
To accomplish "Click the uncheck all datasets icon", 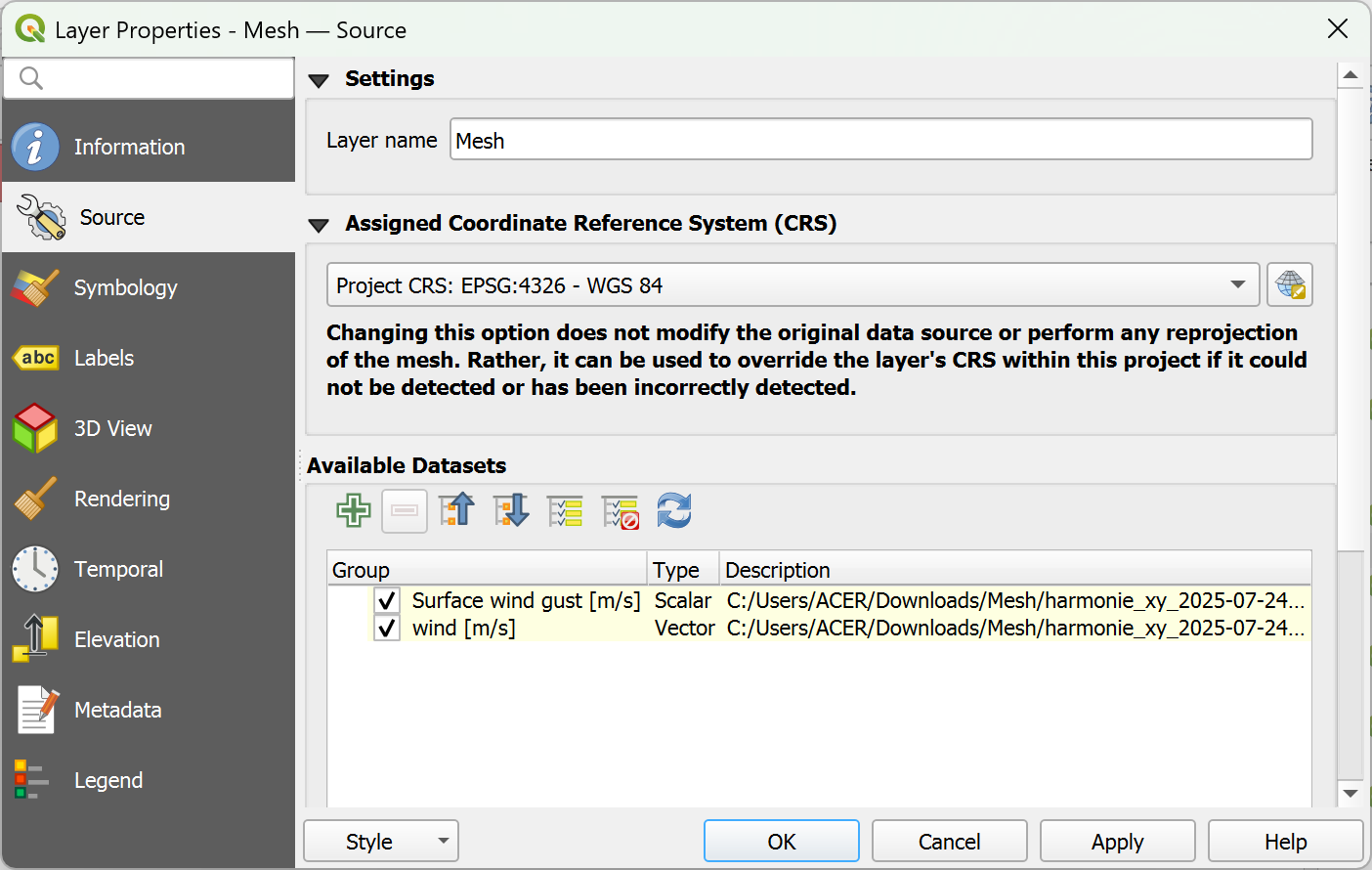I will pos(621,510).
